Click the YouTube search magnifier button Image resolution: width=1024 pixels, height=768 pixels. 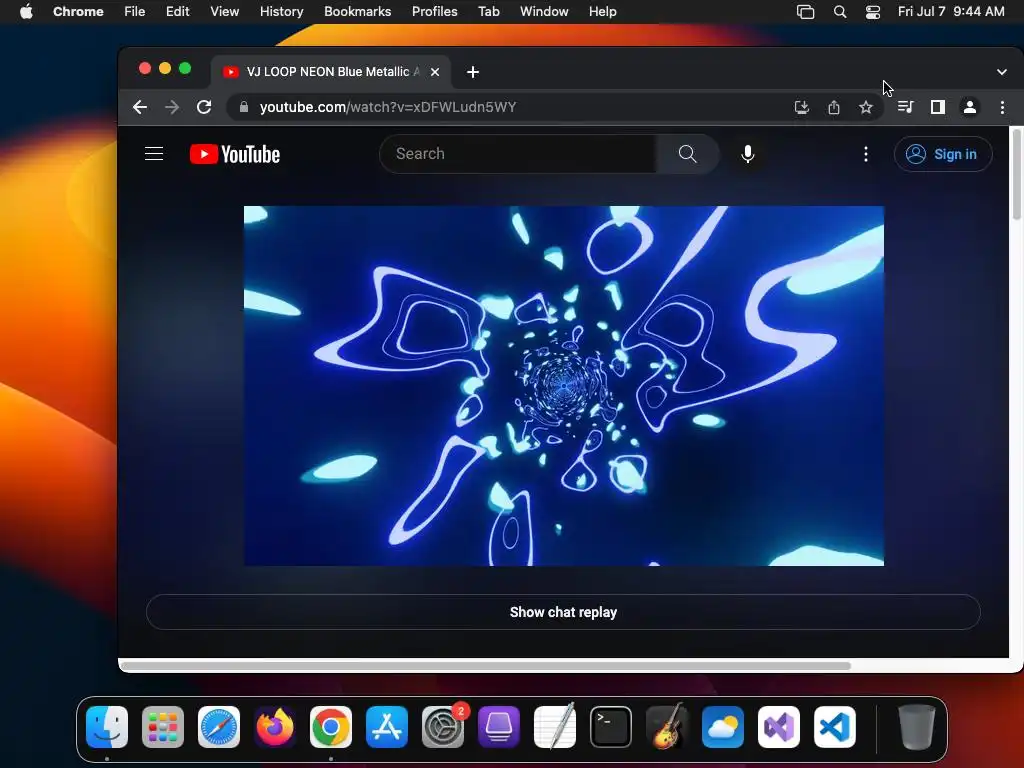click(x=688, y=154)
